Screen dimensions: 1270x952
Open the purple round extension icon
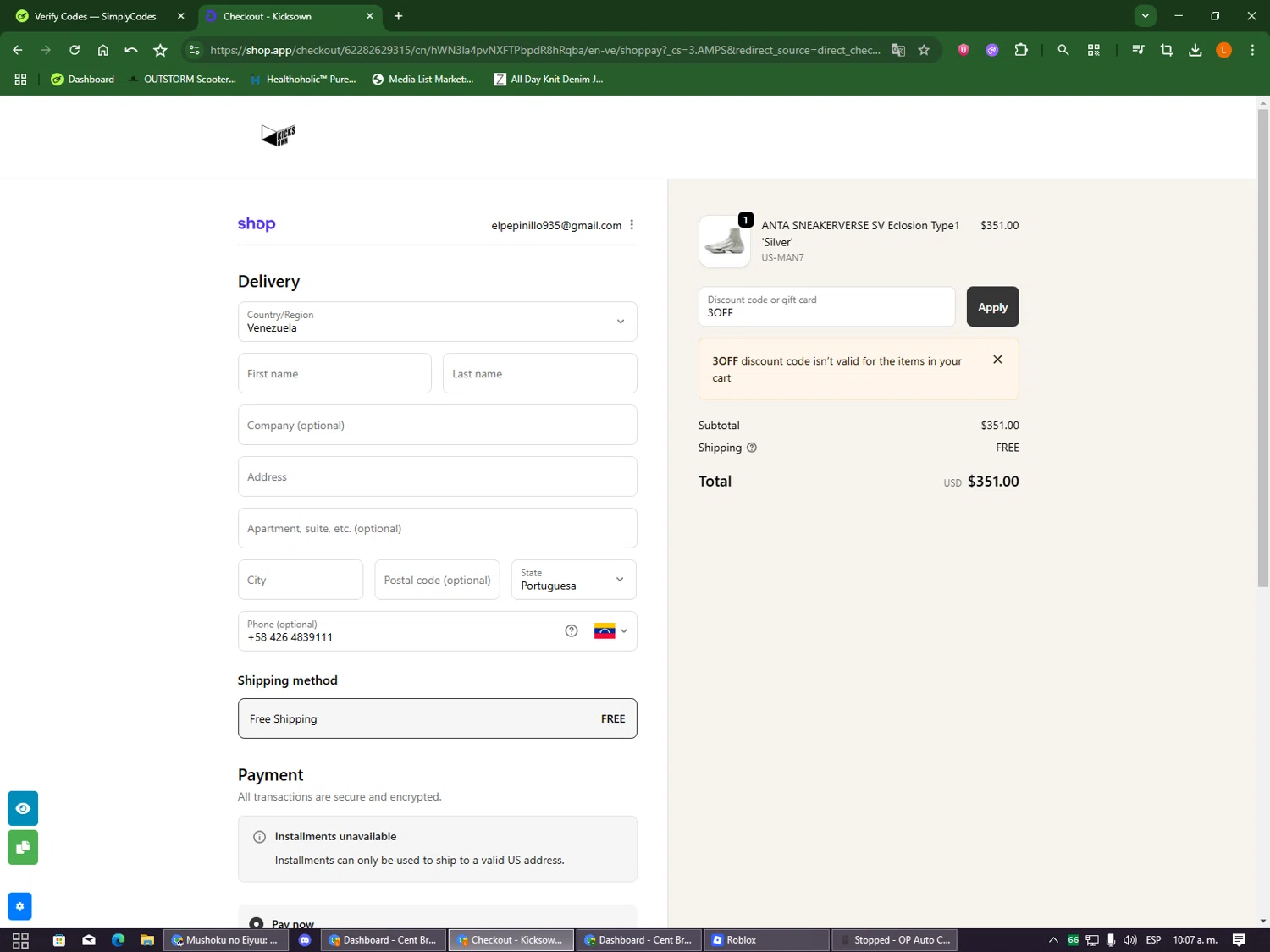[992, 50]
